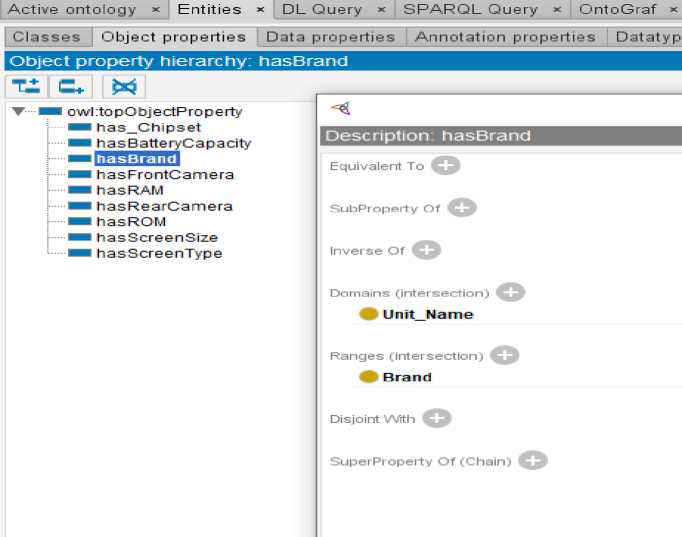The height and width of the screenshot is (537, 682).
Task: Close the SPARQL Query tab
Action: 557,10
